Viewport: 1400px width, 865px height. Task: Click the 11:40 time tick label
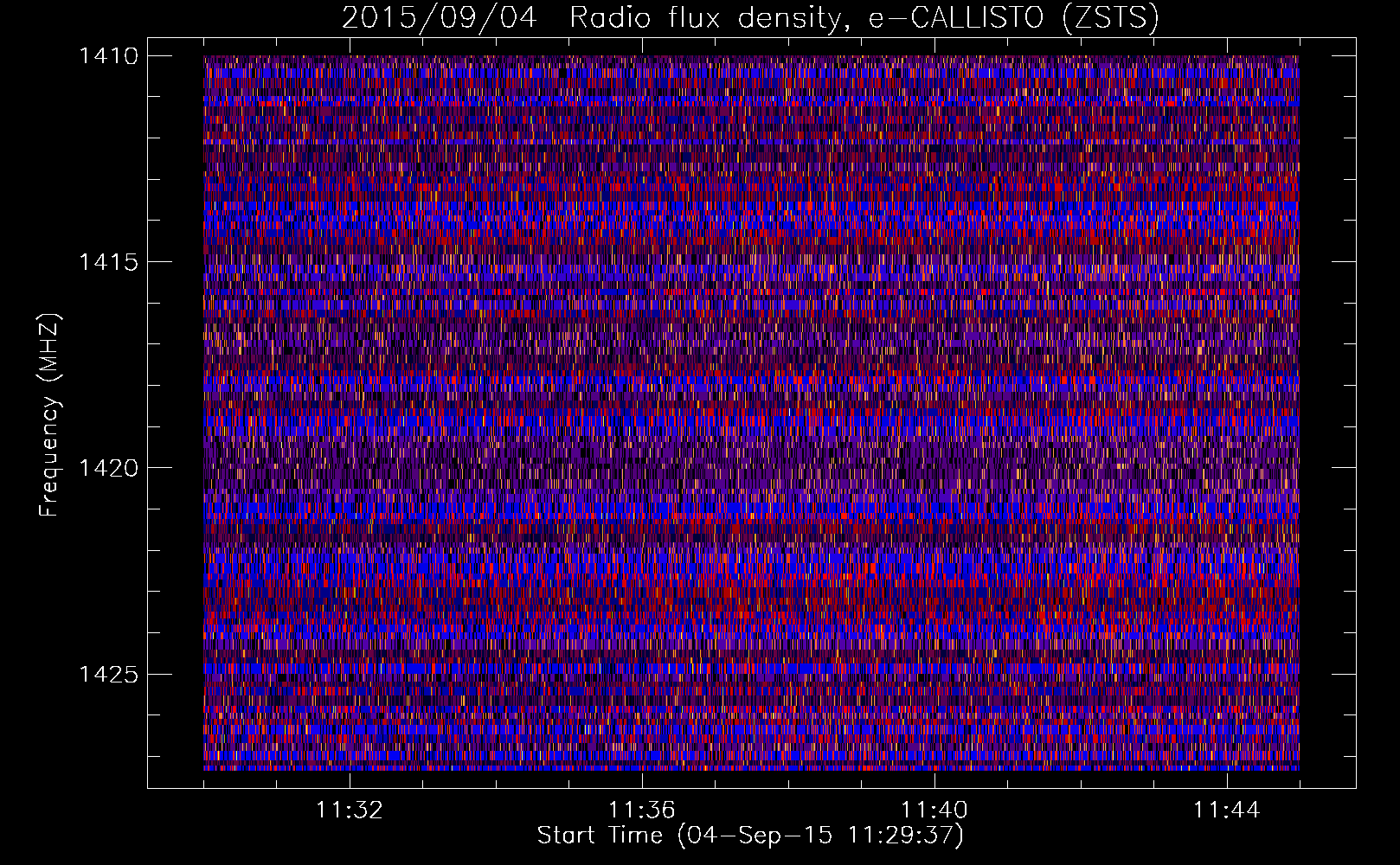pos(934,811)
